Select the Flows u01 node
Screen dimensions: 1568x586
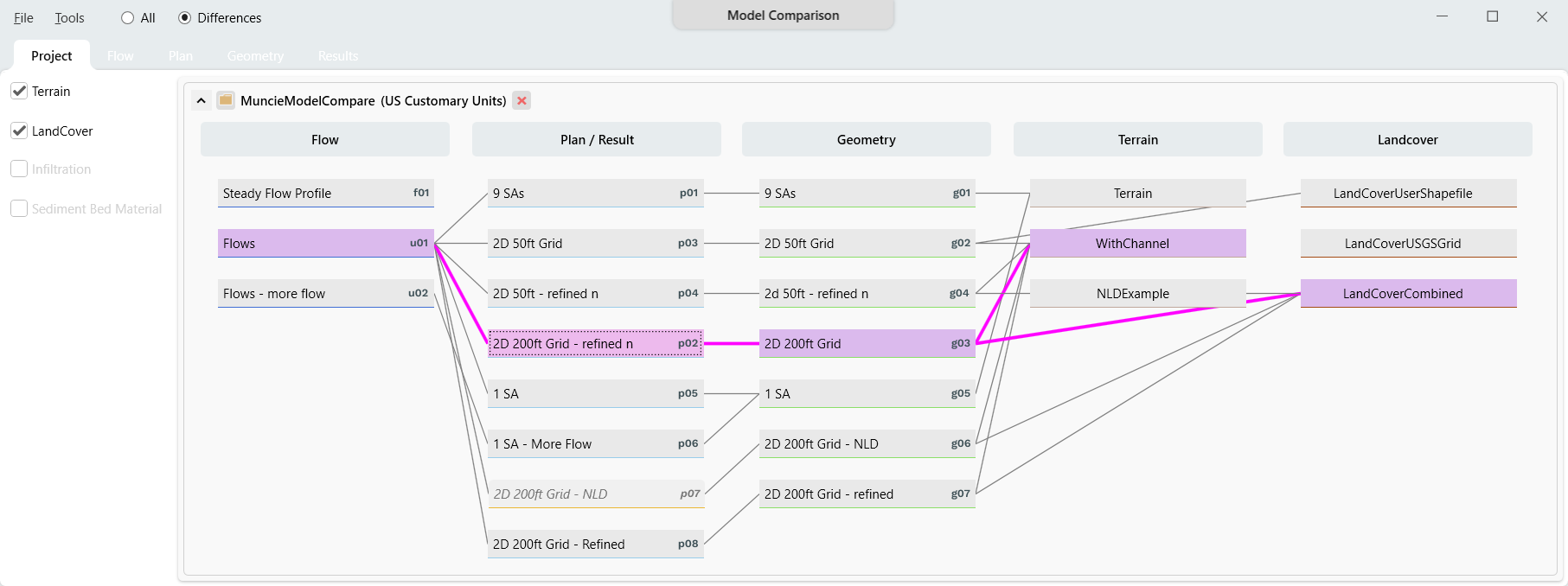[325, 244]
